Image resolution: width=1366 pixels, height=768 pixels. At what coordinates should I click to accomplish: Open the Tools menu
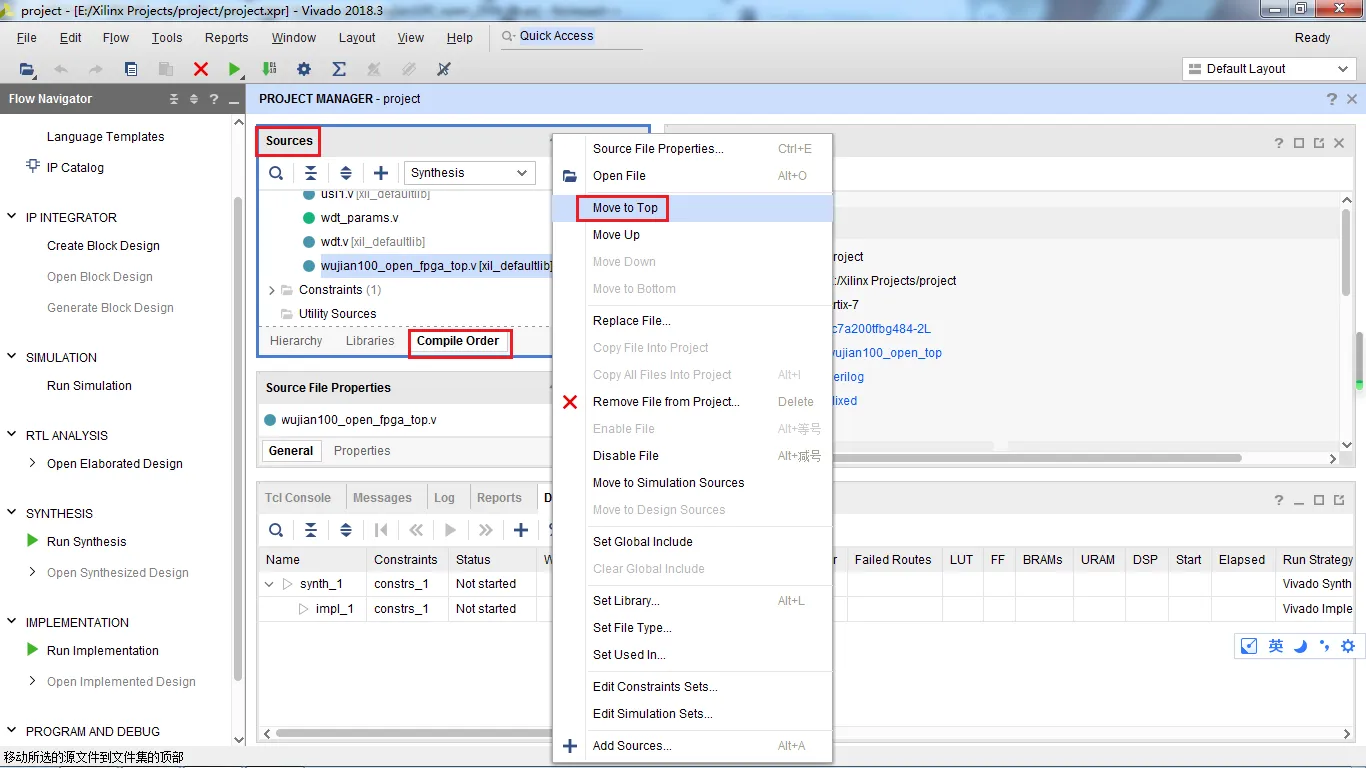pyautogui.click(x=167, y=38)
